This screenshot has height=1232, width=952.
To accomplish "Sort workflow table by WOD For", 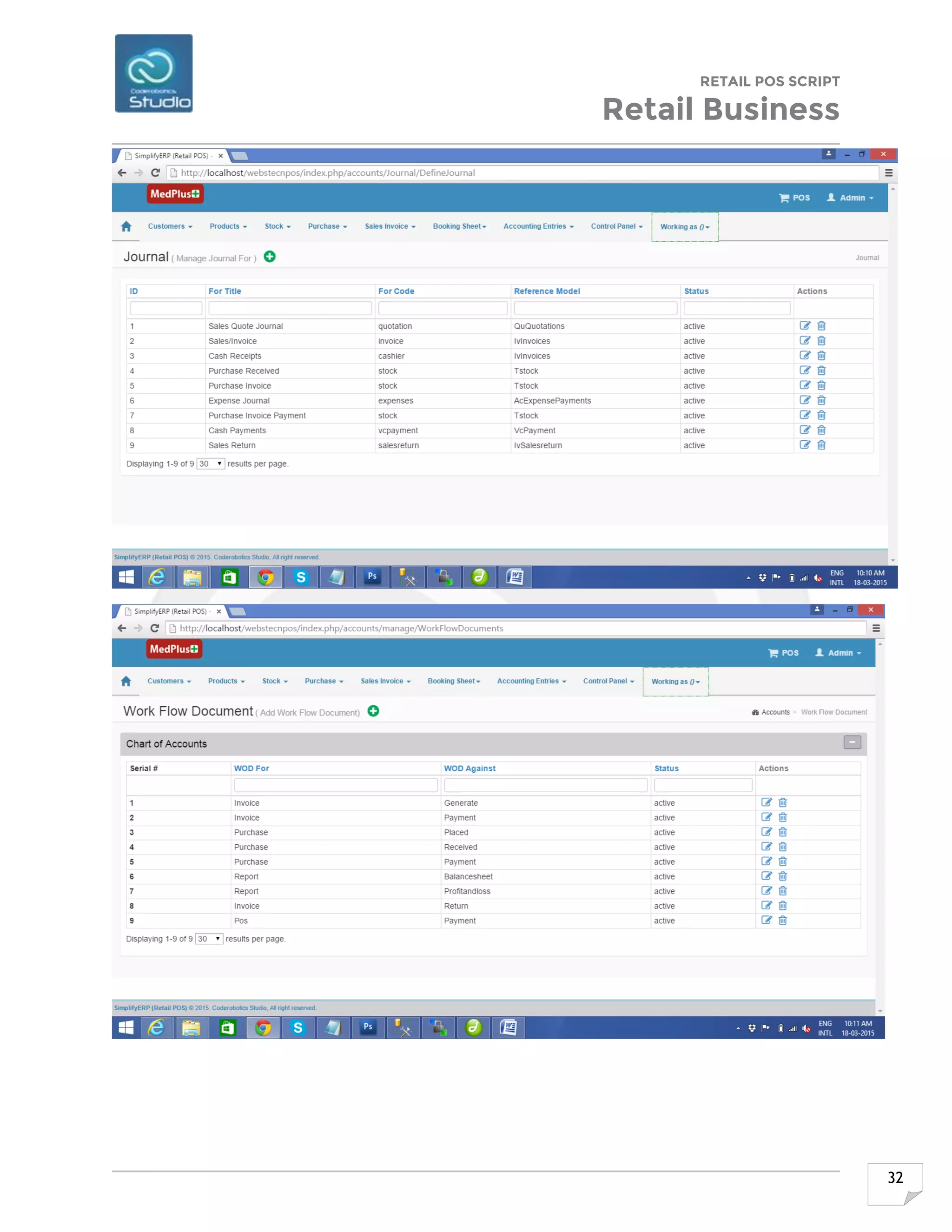I will tap(251, 768).
